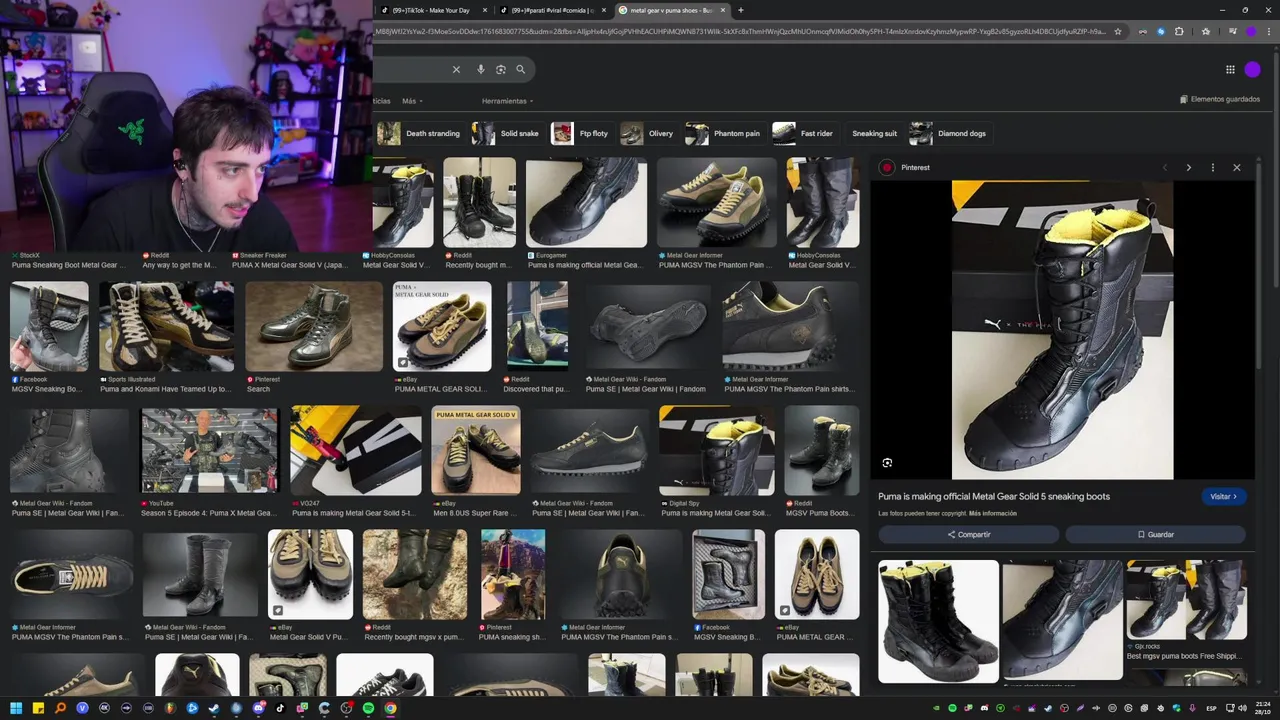This screenshot has height=720, width=1280.
Task: Open the YouTube 'Season 5 Episode 4' thumbnail
Action: pos(209,450)
